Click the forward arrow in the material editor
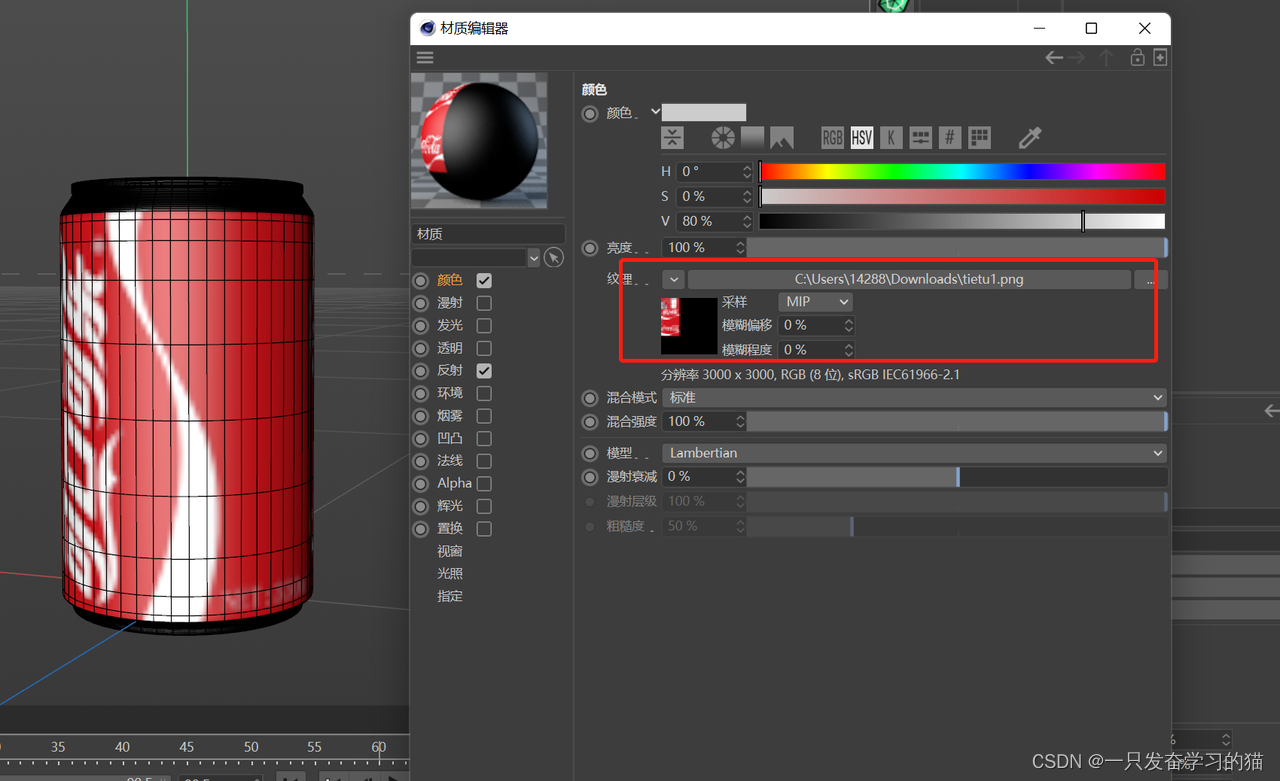Viewport: 1280px width, 781px height. click(x=1077, y=58)
